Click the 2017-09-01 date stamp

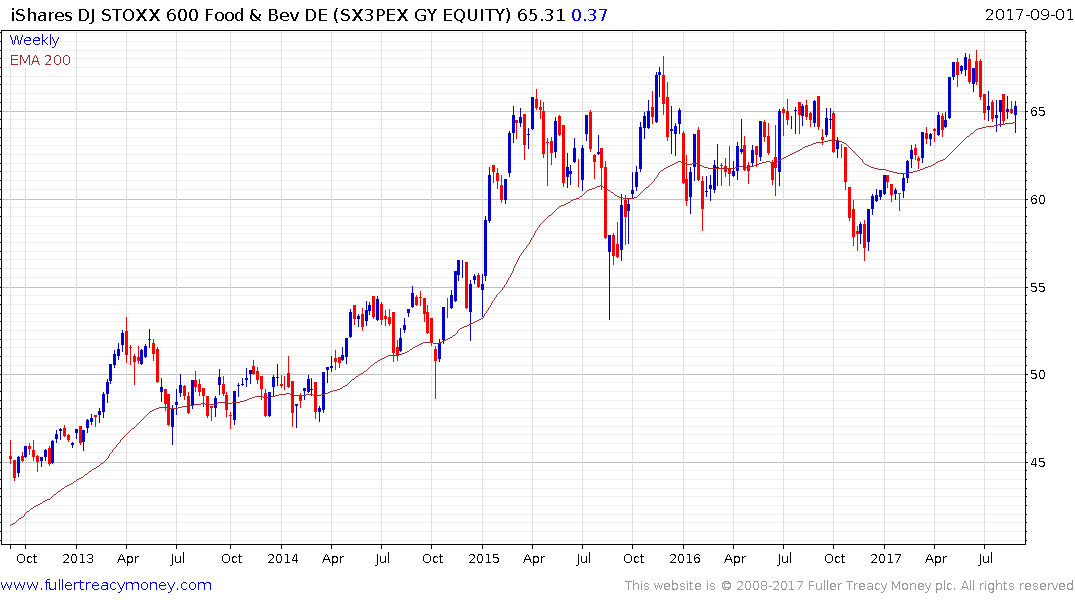[1029, 14]
